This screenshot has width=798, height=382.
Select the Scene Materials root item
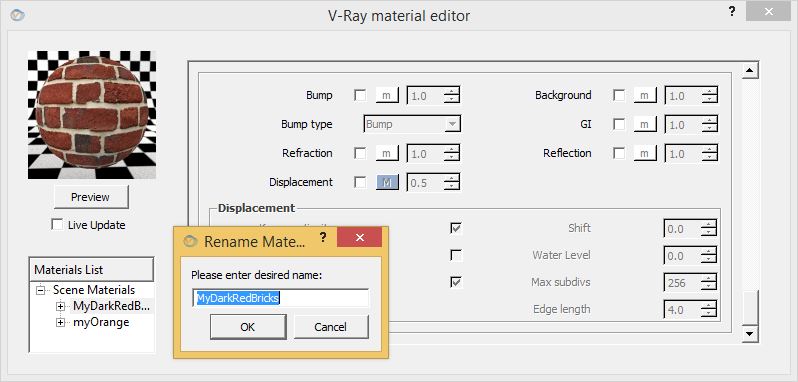pyautogui.click(x=94, y=290)
